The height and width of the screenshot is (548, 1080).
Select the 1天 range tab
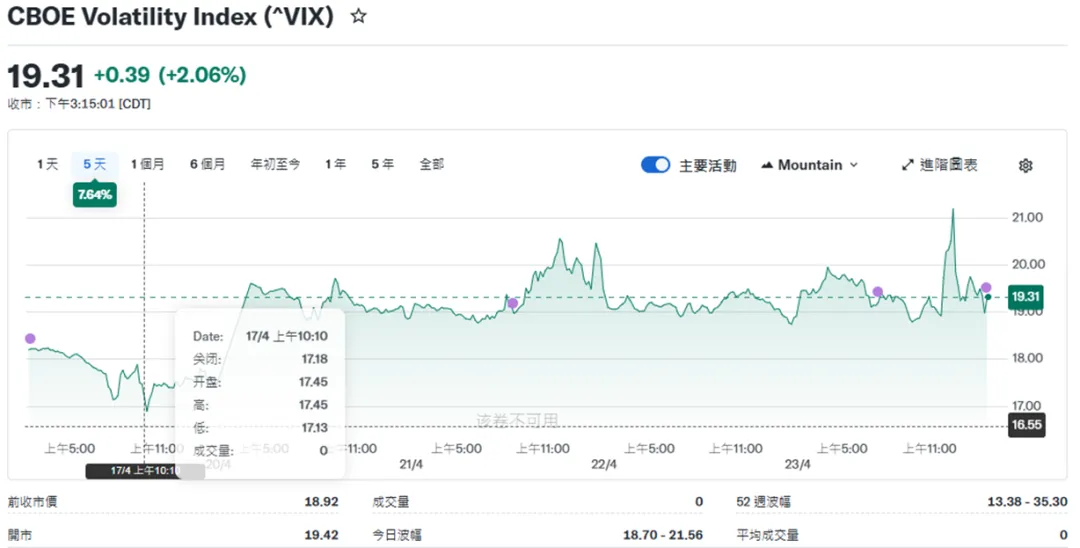click(x=48, y=165)
